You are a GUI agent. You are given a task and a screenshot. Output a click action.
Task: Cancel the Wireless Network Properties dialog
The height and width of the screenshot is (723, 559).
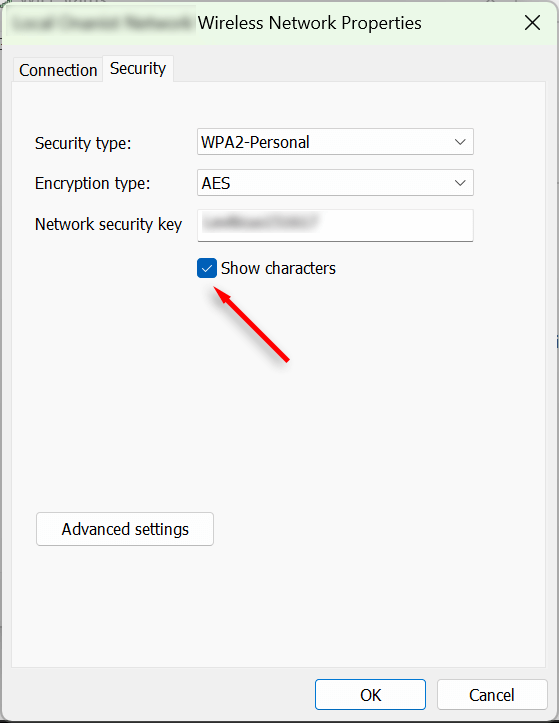coord(492,694)
